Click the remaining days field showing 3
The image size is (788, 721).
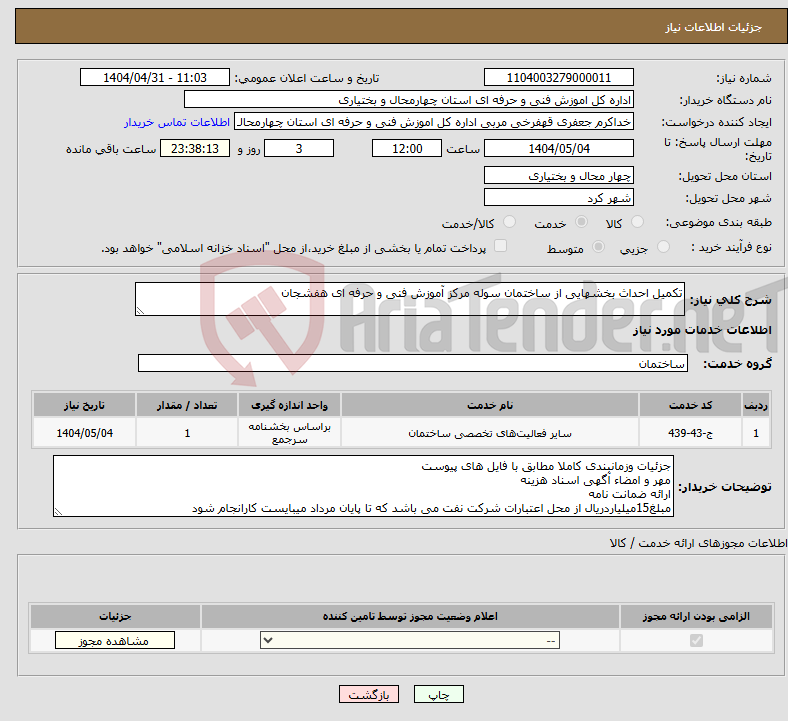pyautogui.click(x=299, y=148)
